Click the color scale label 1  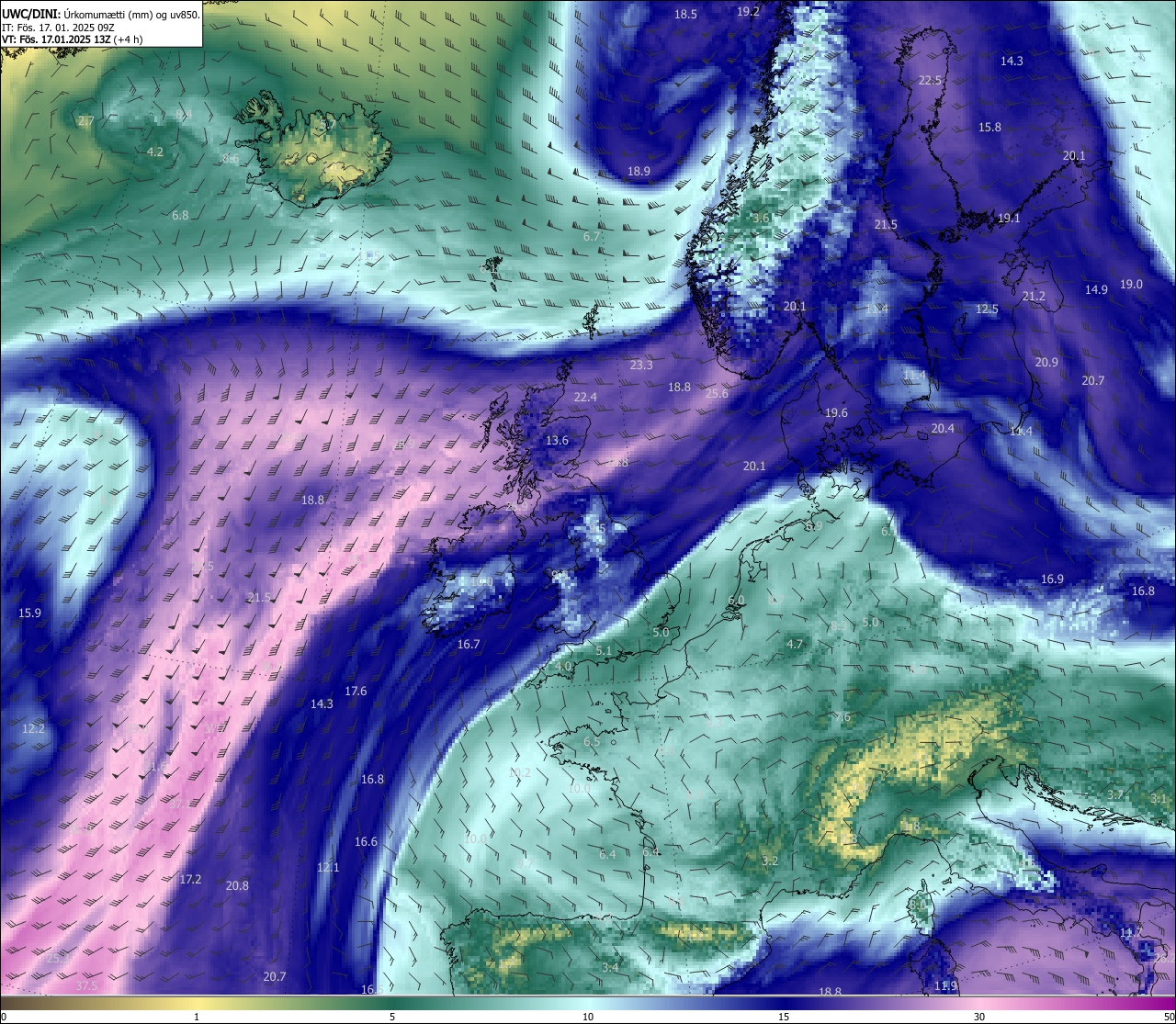click(196, 1017)
